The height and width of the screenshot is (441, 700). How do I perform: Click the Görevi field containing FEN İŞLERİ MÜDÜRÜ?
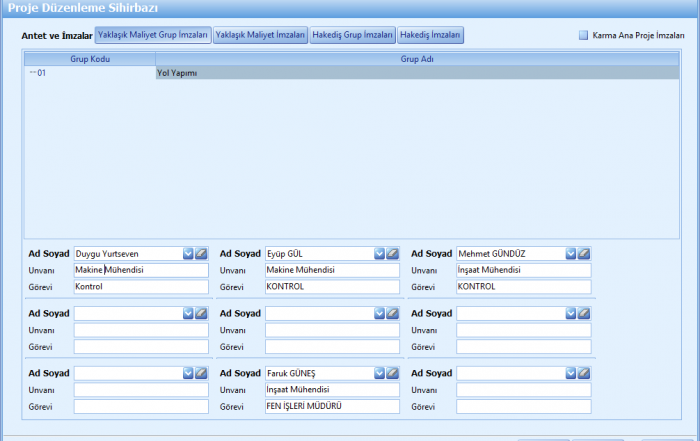pyautogui.click(x=332, y=406)
